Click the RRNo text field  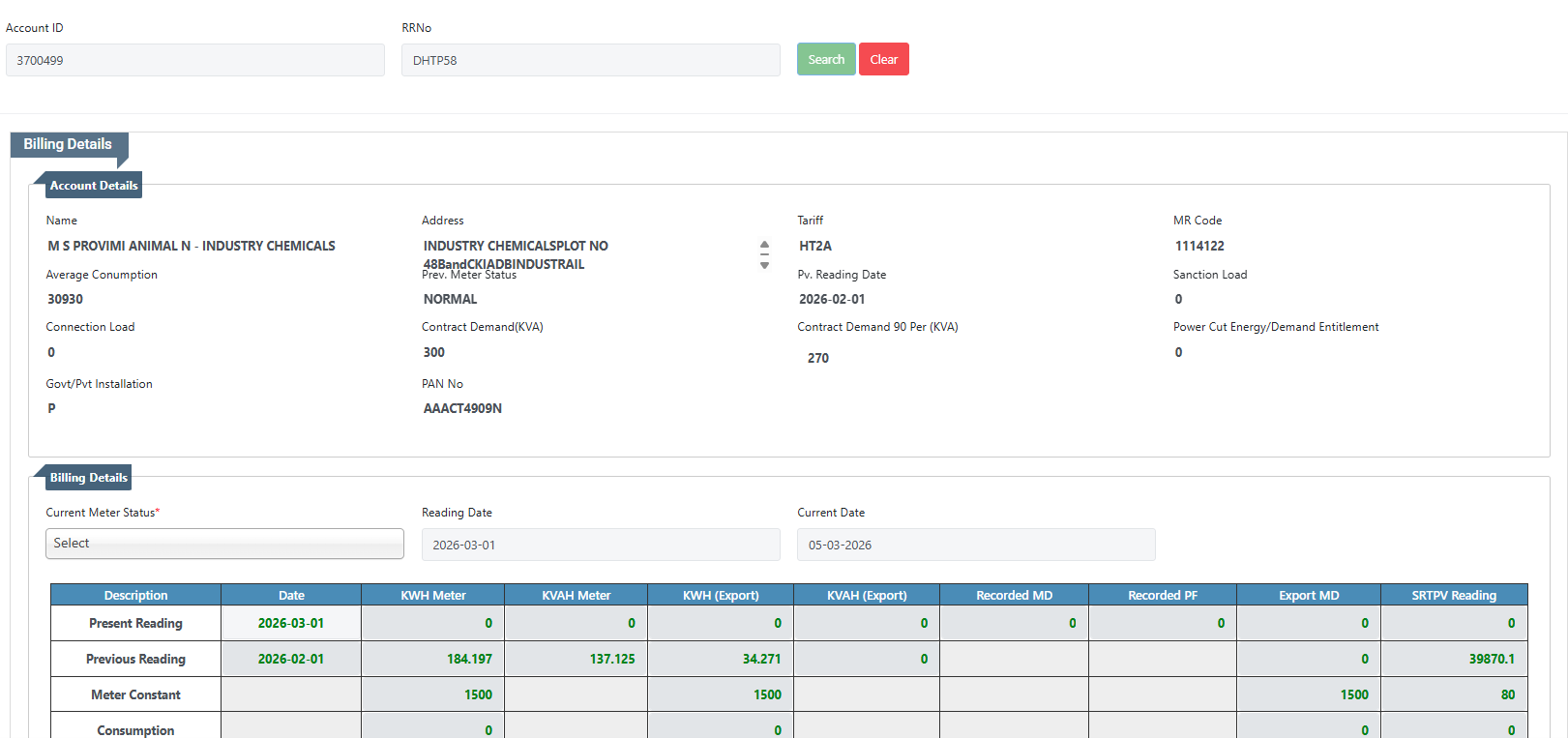[590, 60]
